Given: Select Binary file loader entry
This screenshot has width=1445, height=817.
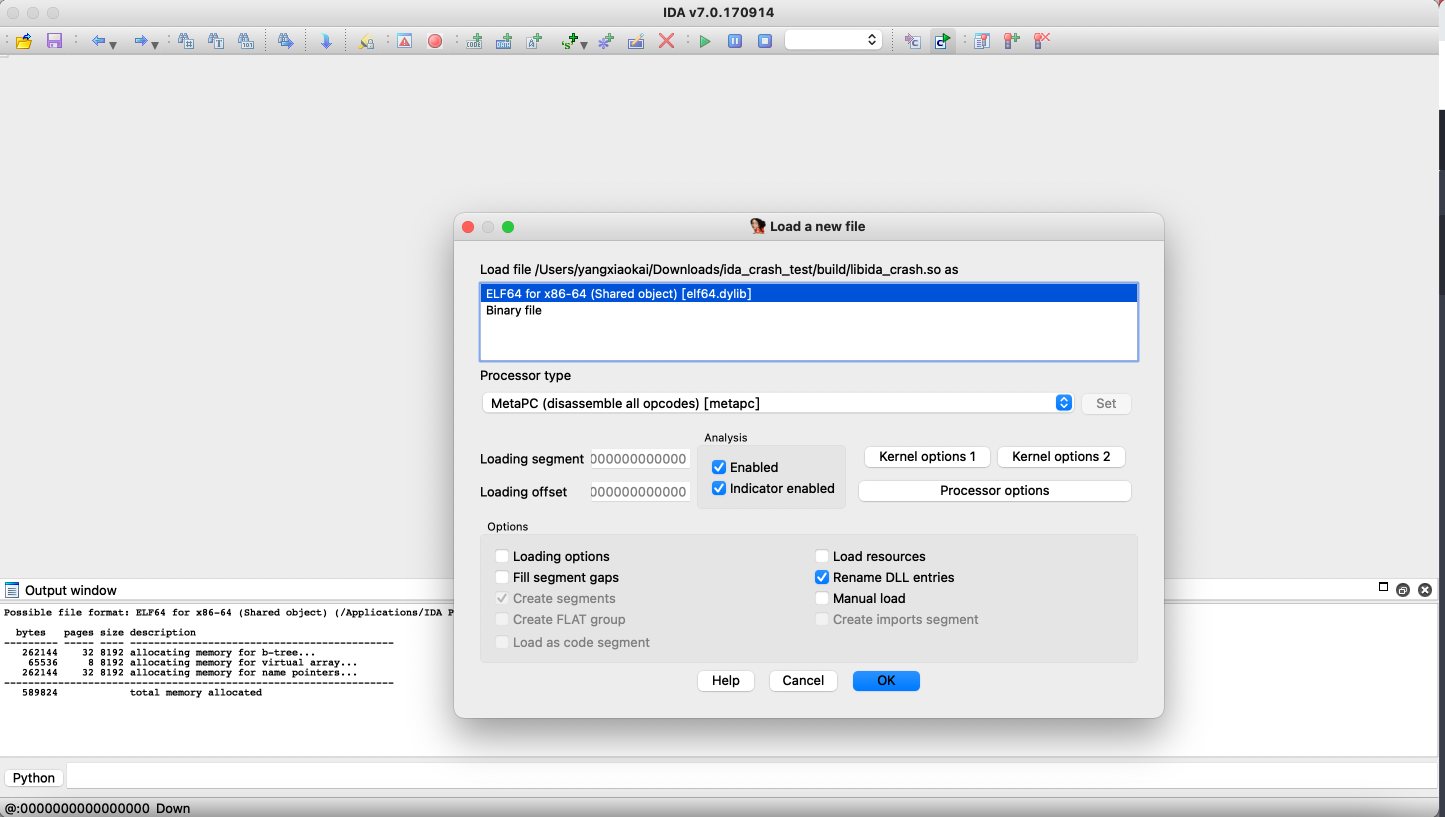Looking at the screenshot, I should [x=809, y=310].
